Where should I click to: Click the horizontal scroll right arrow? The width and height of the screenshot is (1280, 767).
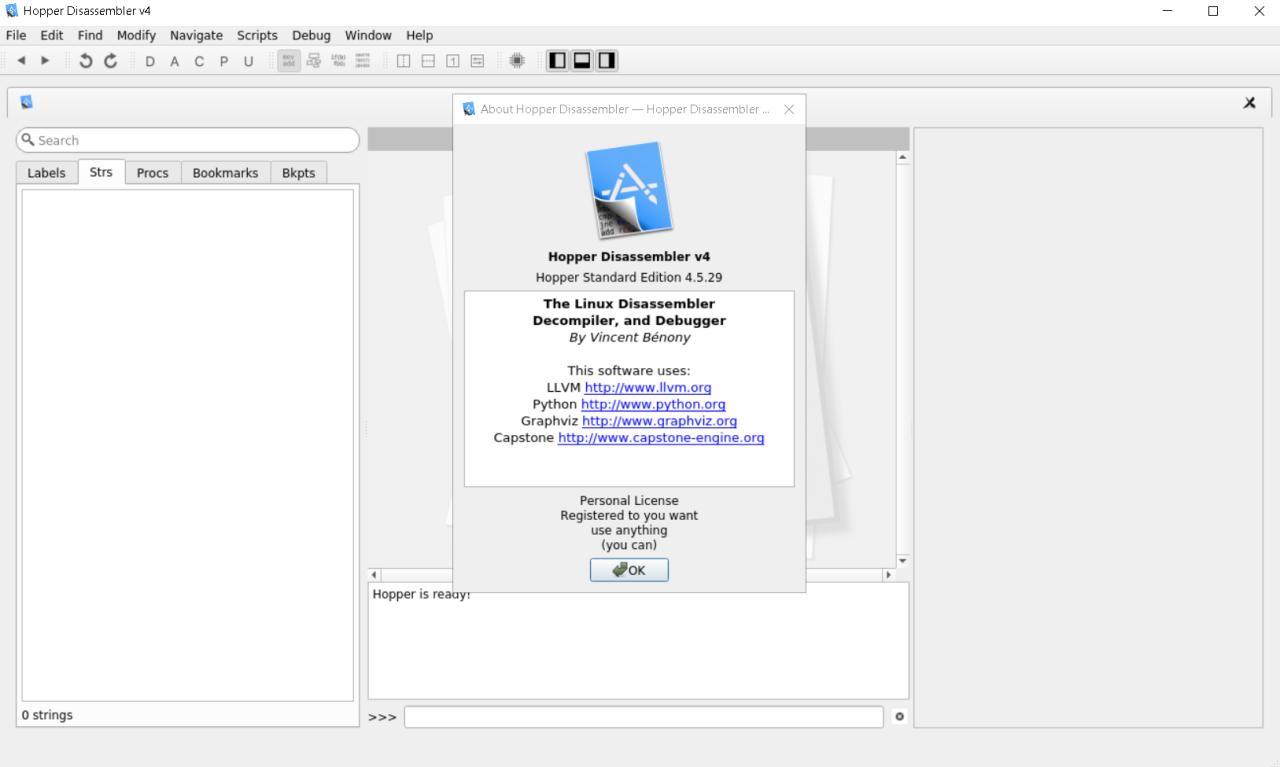pyautogui.click(x=888, y=575)
